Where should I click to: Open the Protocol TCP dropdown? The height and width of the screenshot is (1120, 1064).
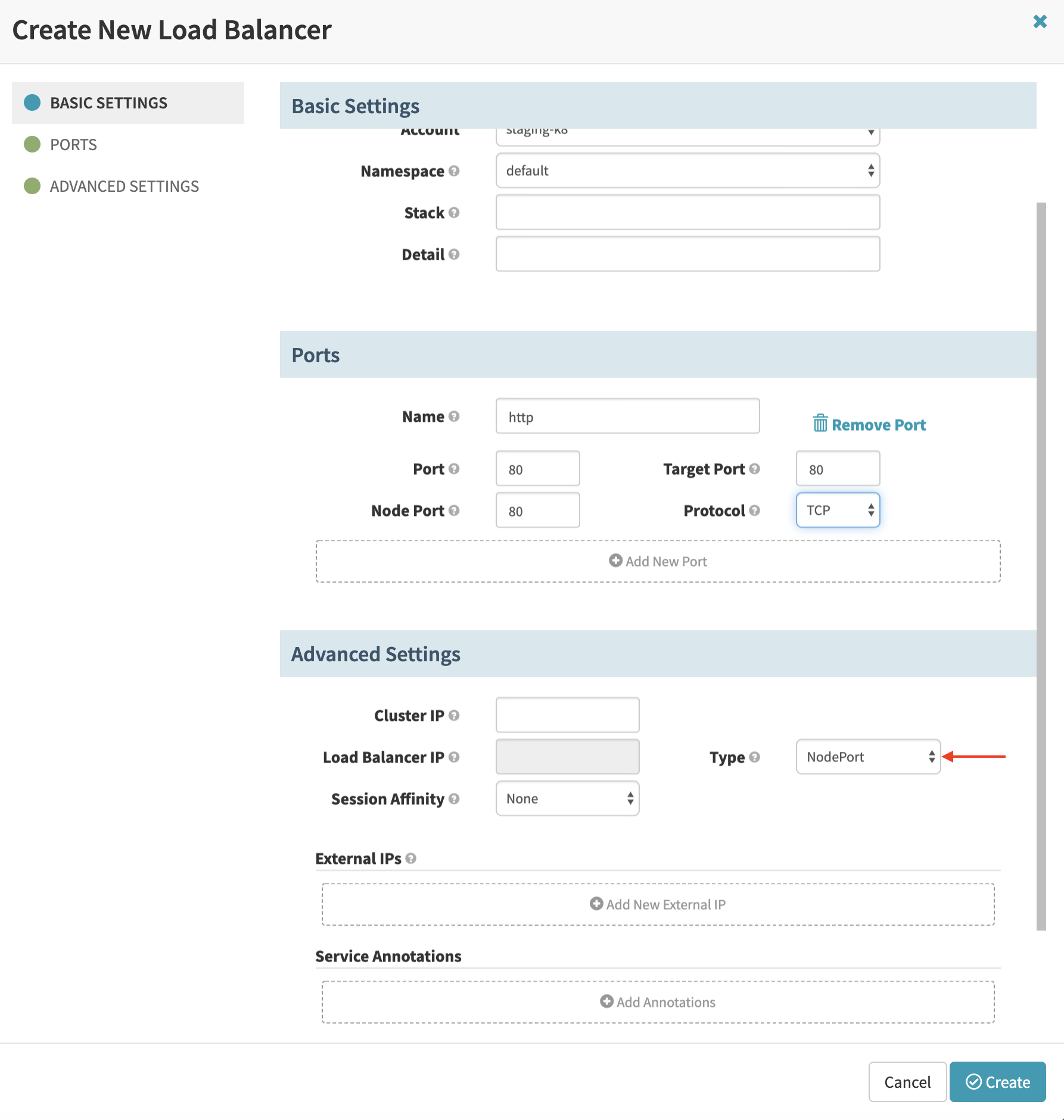coord(838,511)
